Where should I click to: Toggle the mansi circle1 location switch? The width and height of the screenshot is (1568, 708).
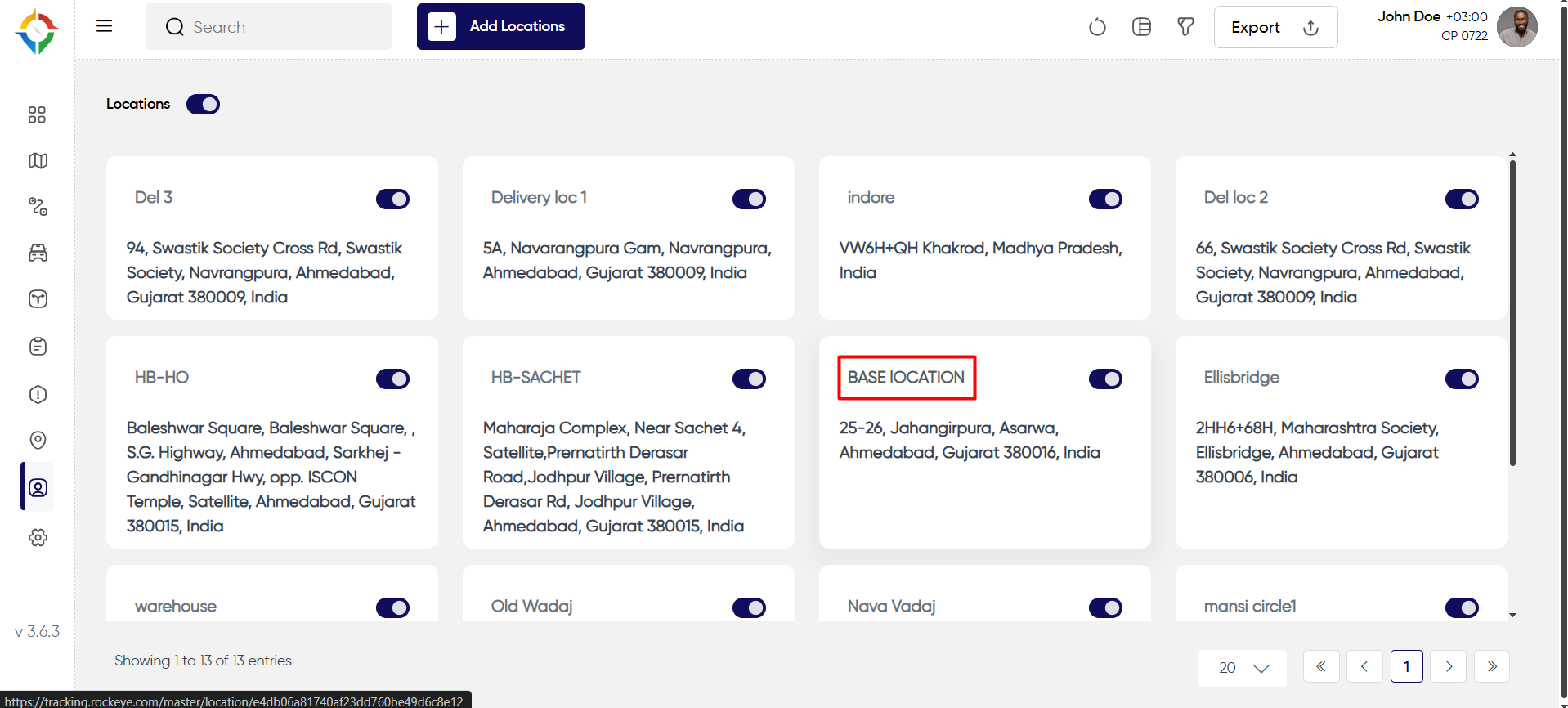(1462, 607)
